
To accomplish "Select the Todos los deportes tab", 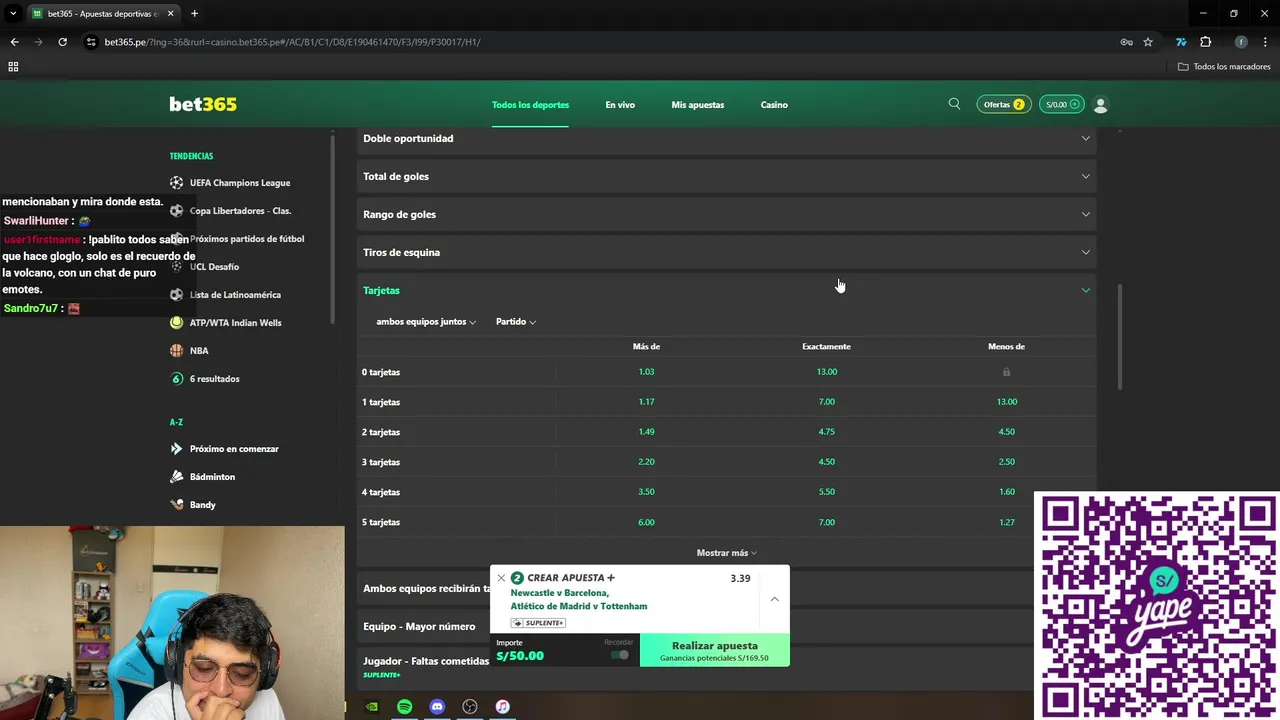I will (530, 105).
